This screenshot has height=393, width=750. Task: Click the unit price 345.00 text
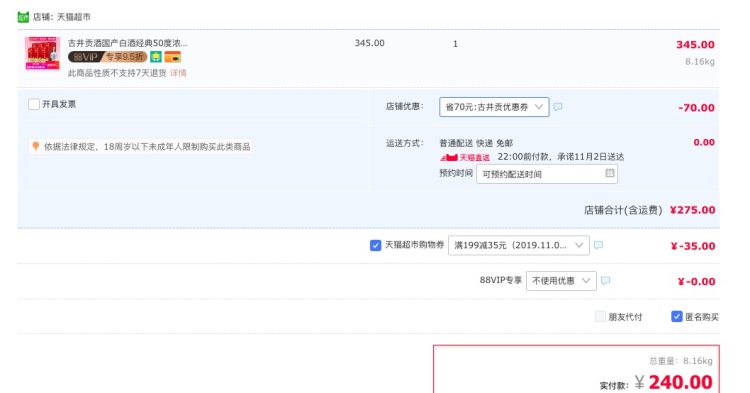click(369, 43)
